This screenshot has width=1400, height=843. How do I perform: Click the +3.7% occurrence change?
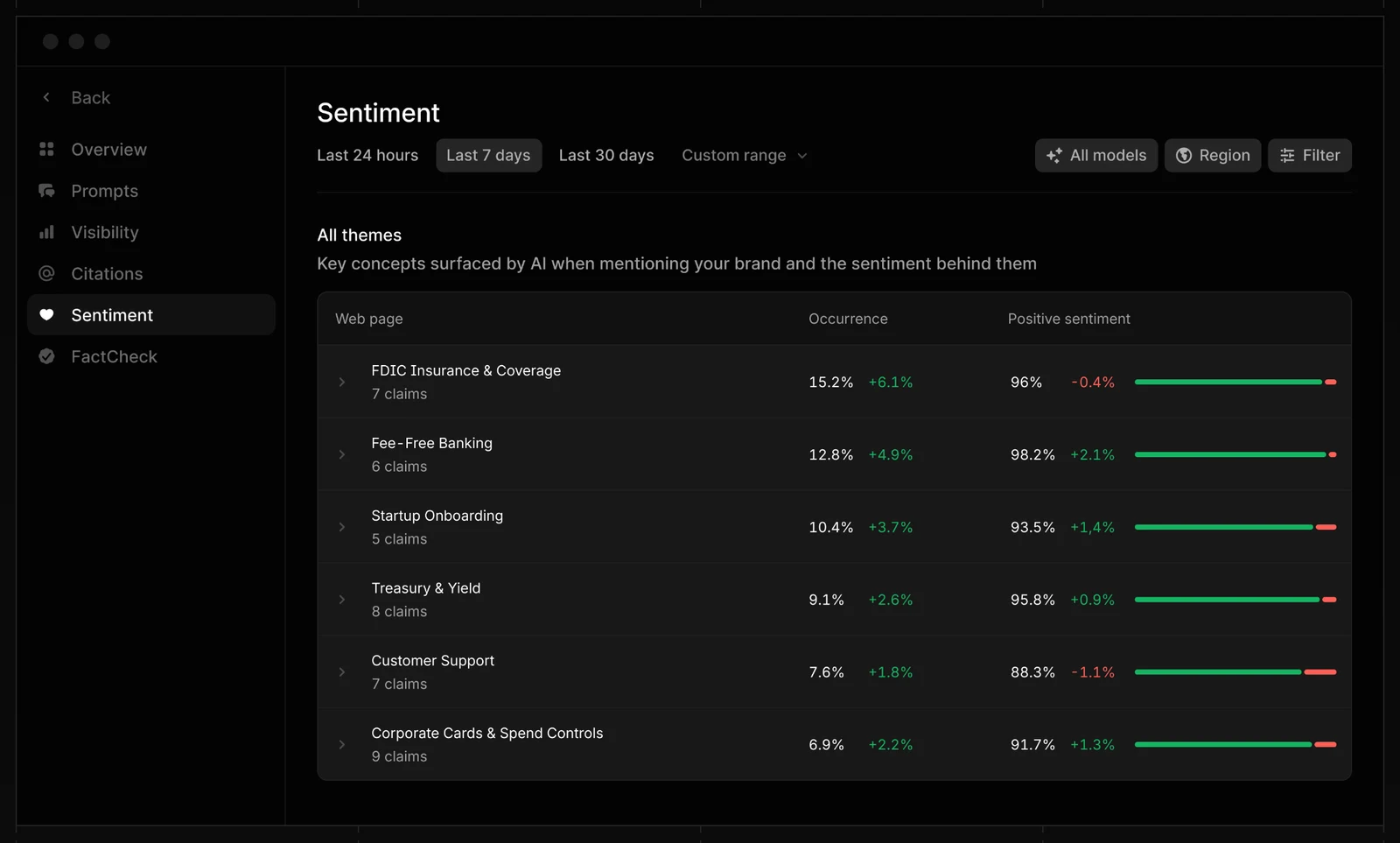(891, 527)
